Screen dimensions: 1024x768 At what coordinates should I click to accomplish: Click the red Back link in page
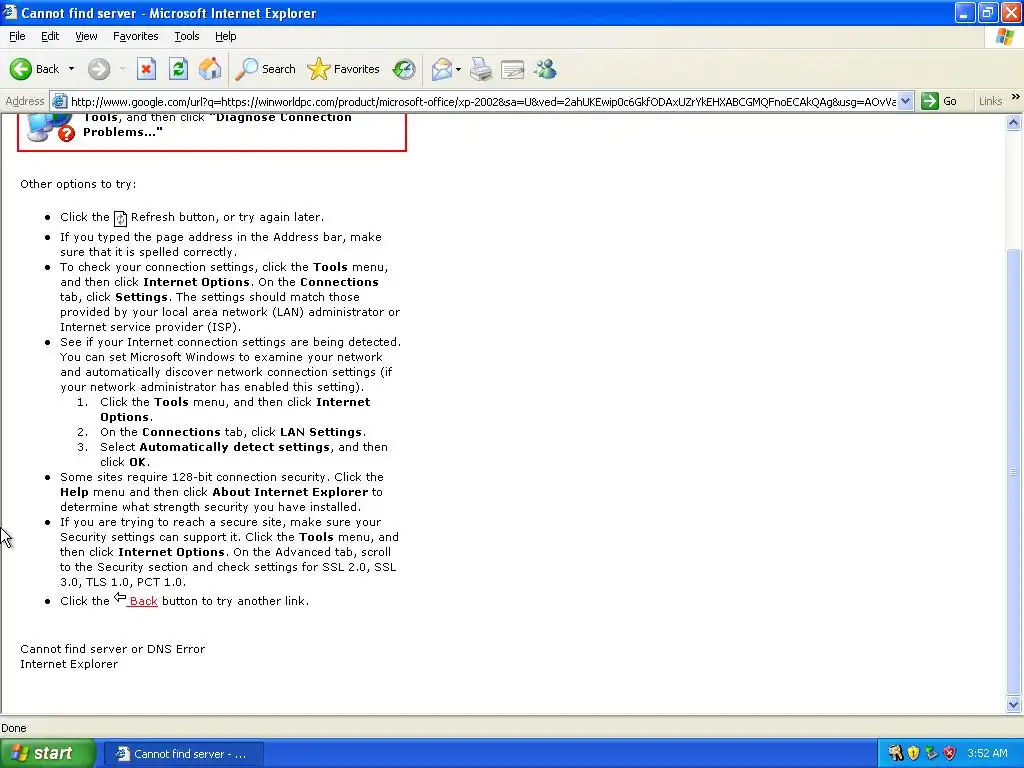pos(143,601)
